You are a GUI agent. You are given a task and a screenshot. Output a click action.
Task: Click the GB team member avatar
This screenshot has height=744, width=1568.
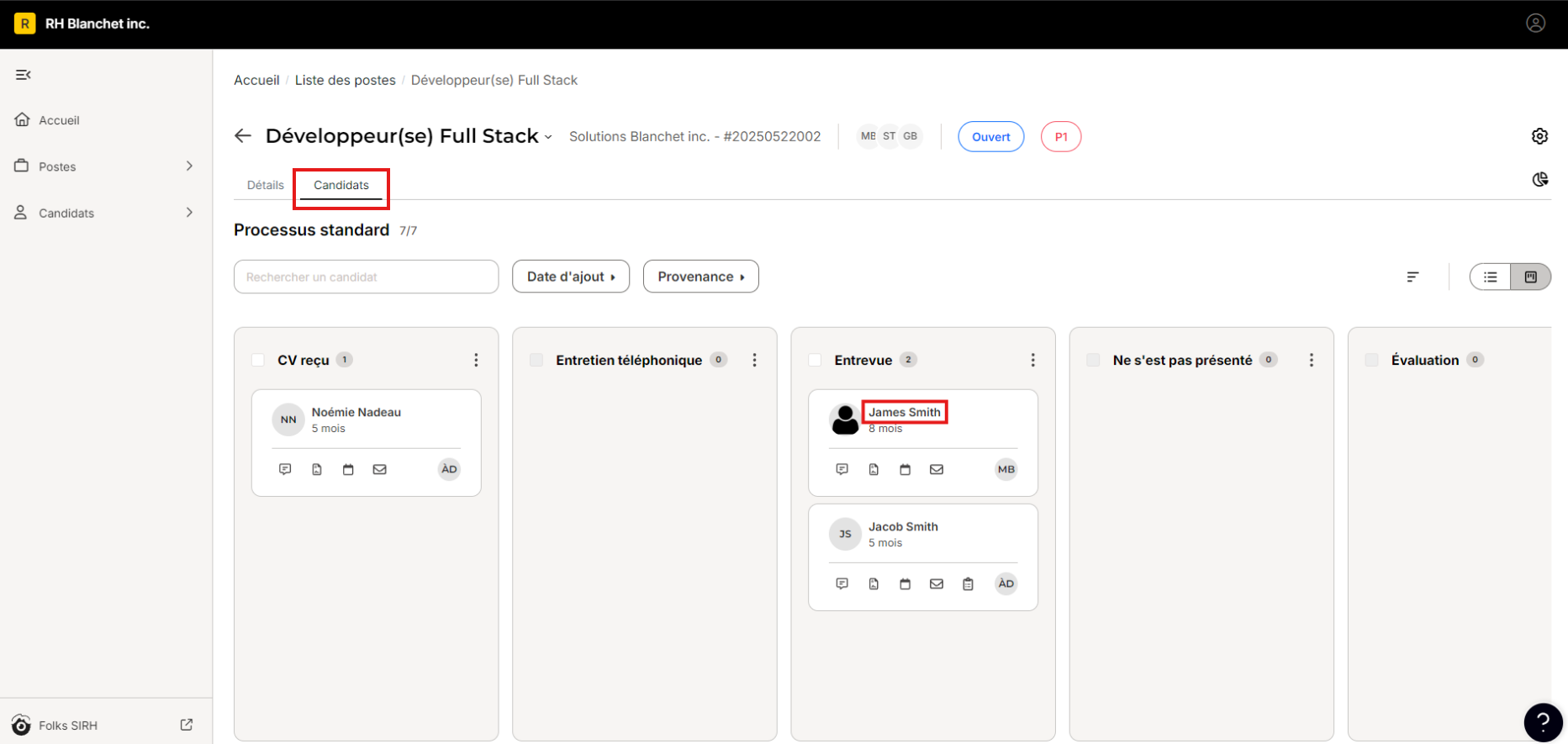[911, 136]
